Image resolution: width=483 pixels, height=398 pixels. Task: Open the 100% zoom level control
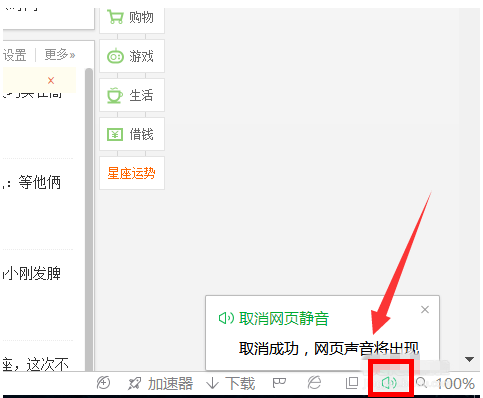tap(455, 383)
